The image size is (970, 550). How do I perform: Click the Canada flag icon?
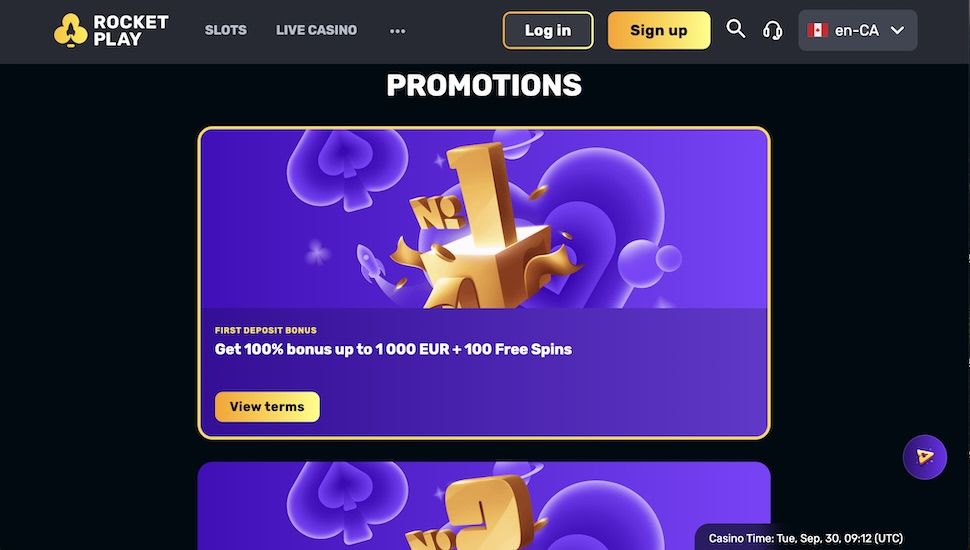tap(817, 30)
